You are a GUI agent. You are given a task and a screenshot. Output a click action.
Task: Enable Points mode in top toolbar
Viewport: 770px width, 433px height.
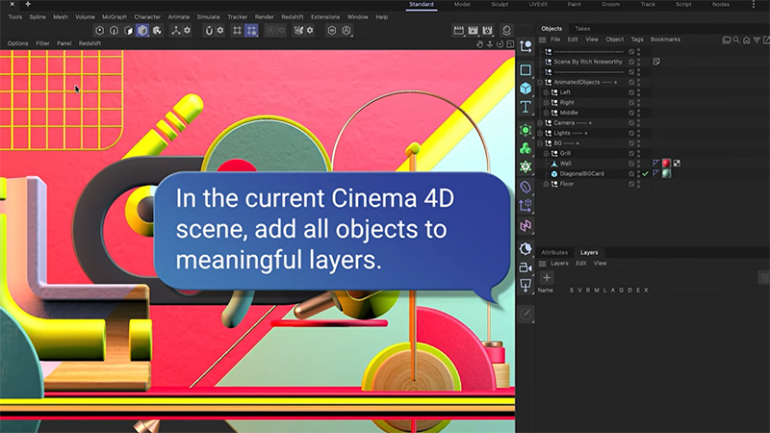pos(100,30)
